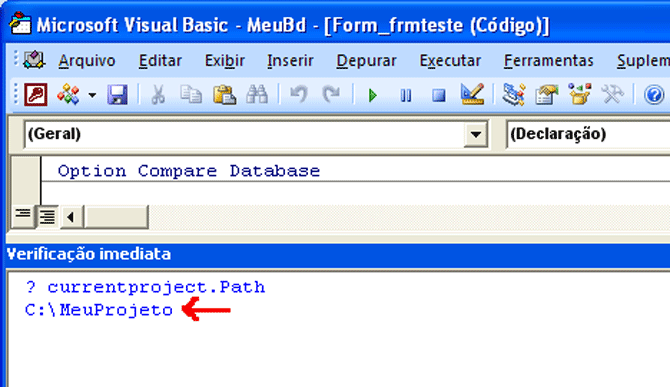Open the Project Explorer icon
The image size is (670, 387).
tap(513, 94)
